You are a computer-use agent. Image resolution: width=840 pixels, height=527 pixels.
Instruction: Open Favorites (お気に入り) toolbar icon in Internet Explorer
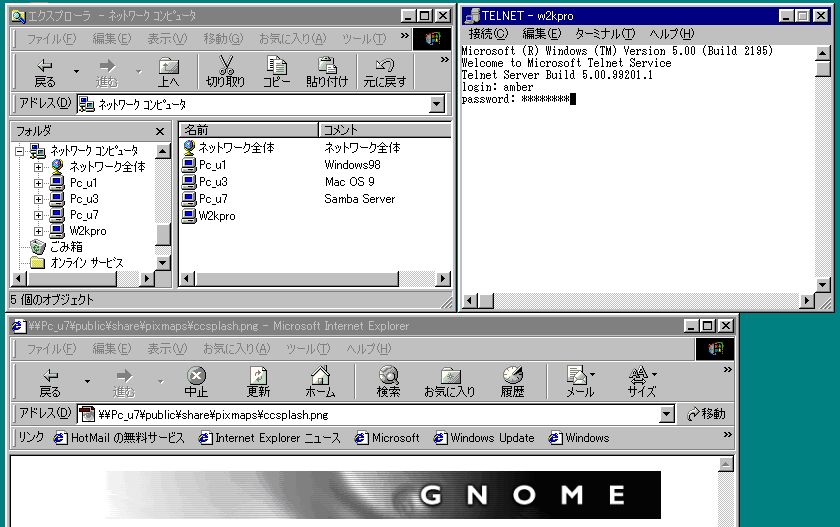pos(450,375)
